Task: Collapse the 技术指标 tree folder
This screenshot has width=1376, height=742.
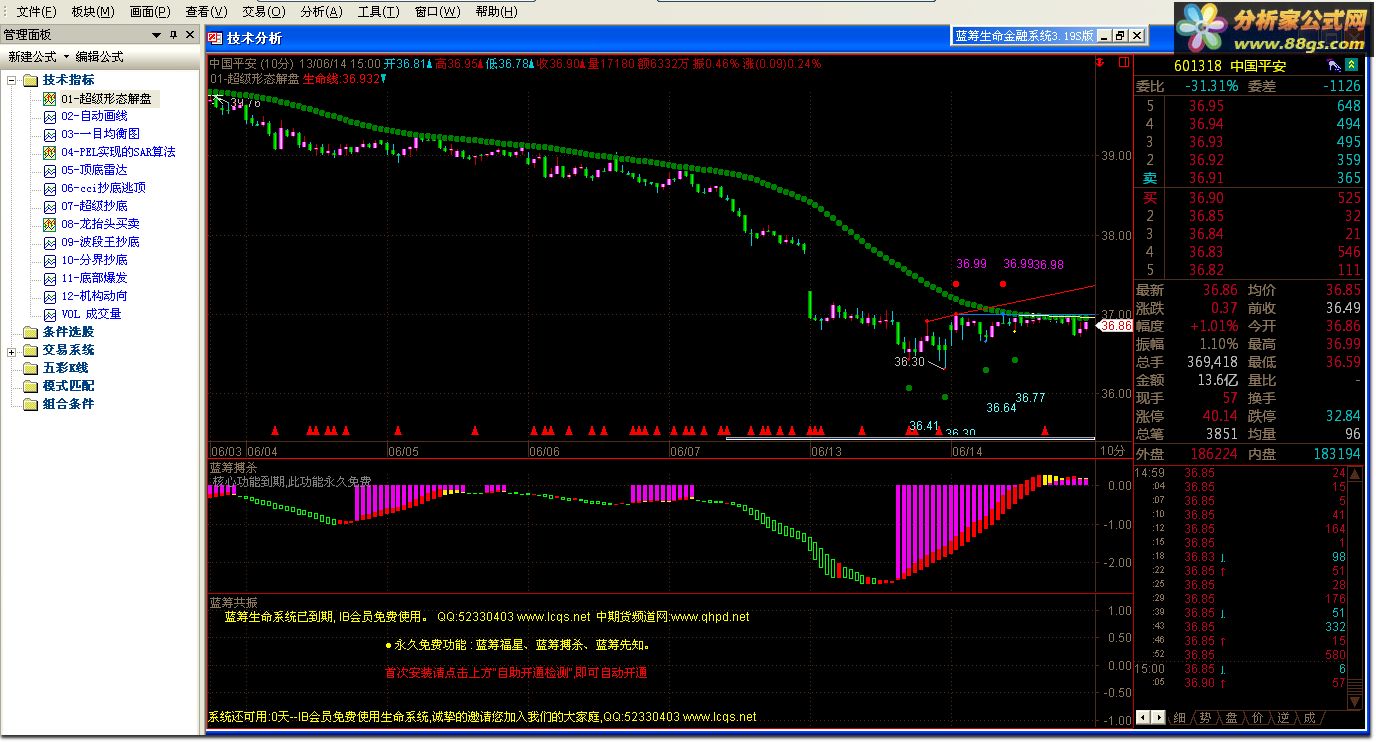Action: point(12,80)
